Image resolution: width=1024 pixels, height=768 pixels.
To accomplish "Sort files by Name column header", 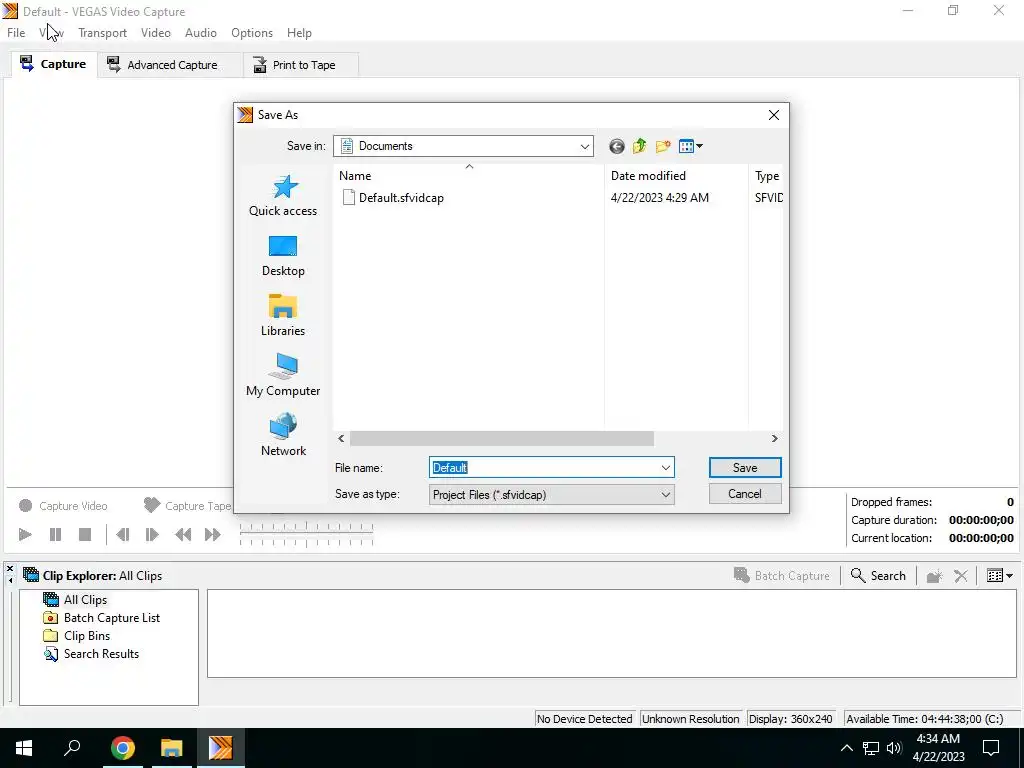I will click(468, 176).
